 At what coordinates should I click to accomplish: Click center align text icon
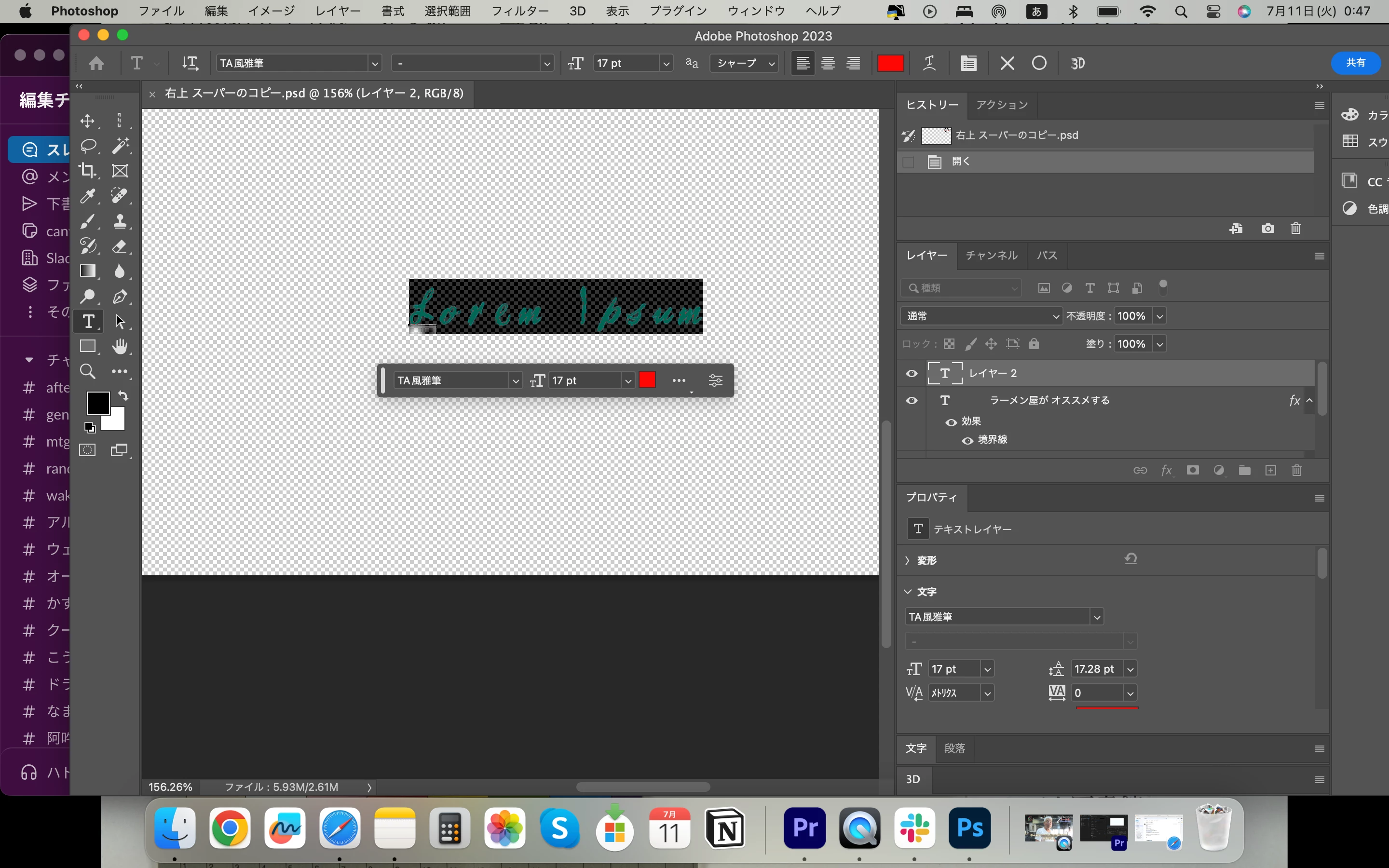tap(828, 63)
